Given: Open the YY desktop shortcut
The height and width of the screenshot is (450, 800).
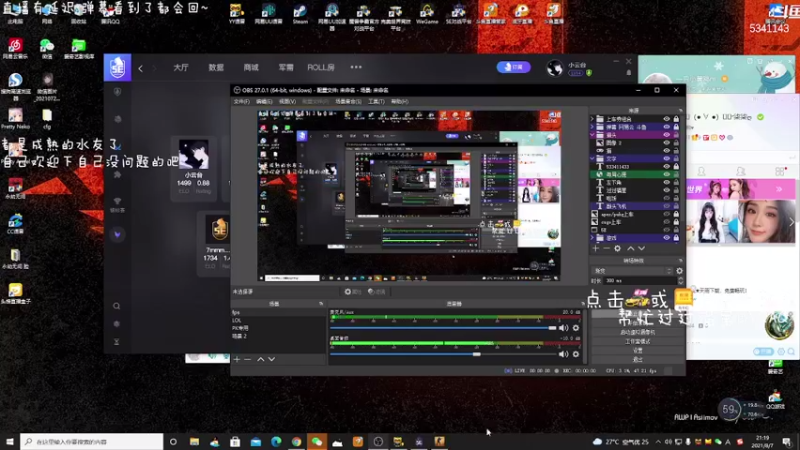Looking at the screenshot, I should [x=237, y=13].
